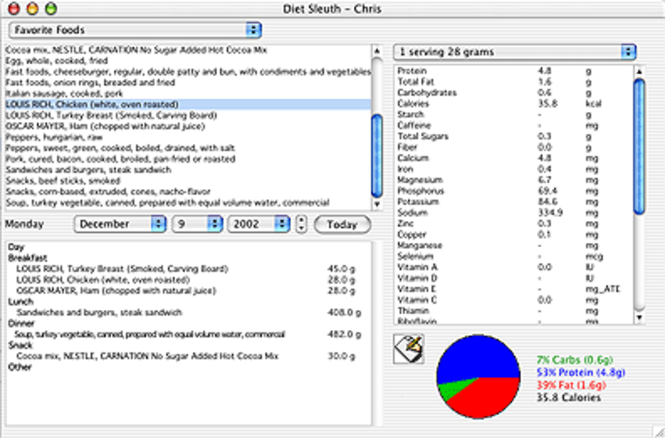
Task: Click the Protein nutrient row
Action: 514,71
